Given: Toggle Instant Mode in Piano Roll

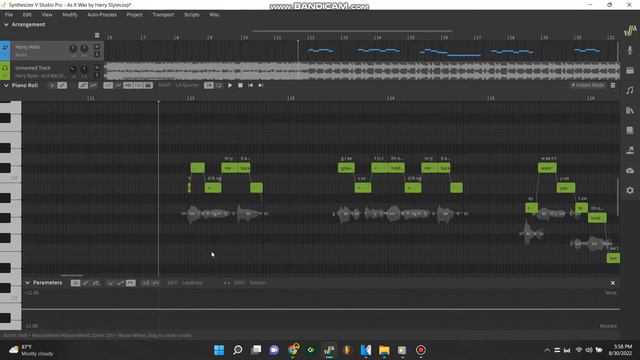Looking at the screenshot, I should (588, 85).
